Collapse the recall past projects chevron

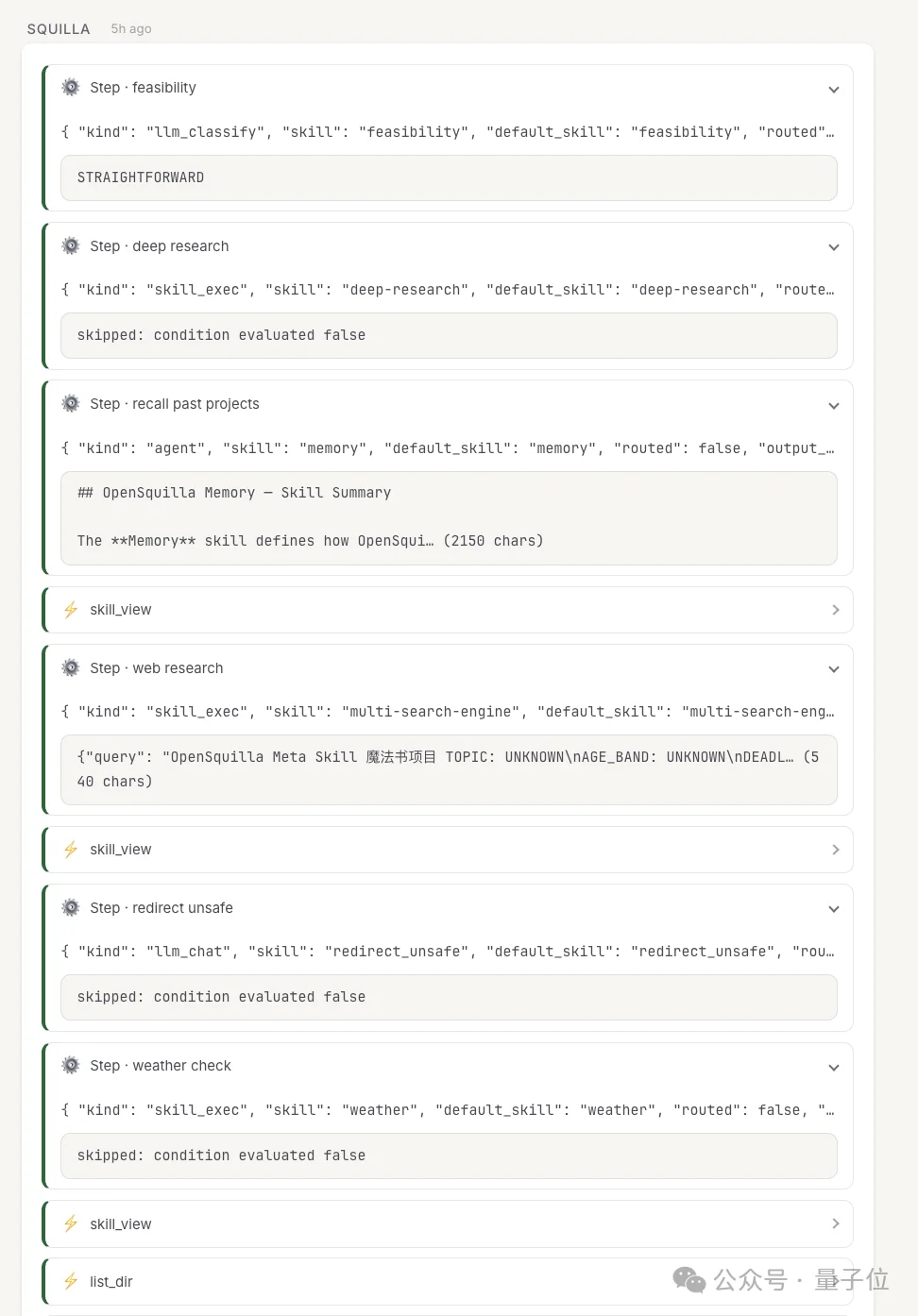click(x=834, y=406)
